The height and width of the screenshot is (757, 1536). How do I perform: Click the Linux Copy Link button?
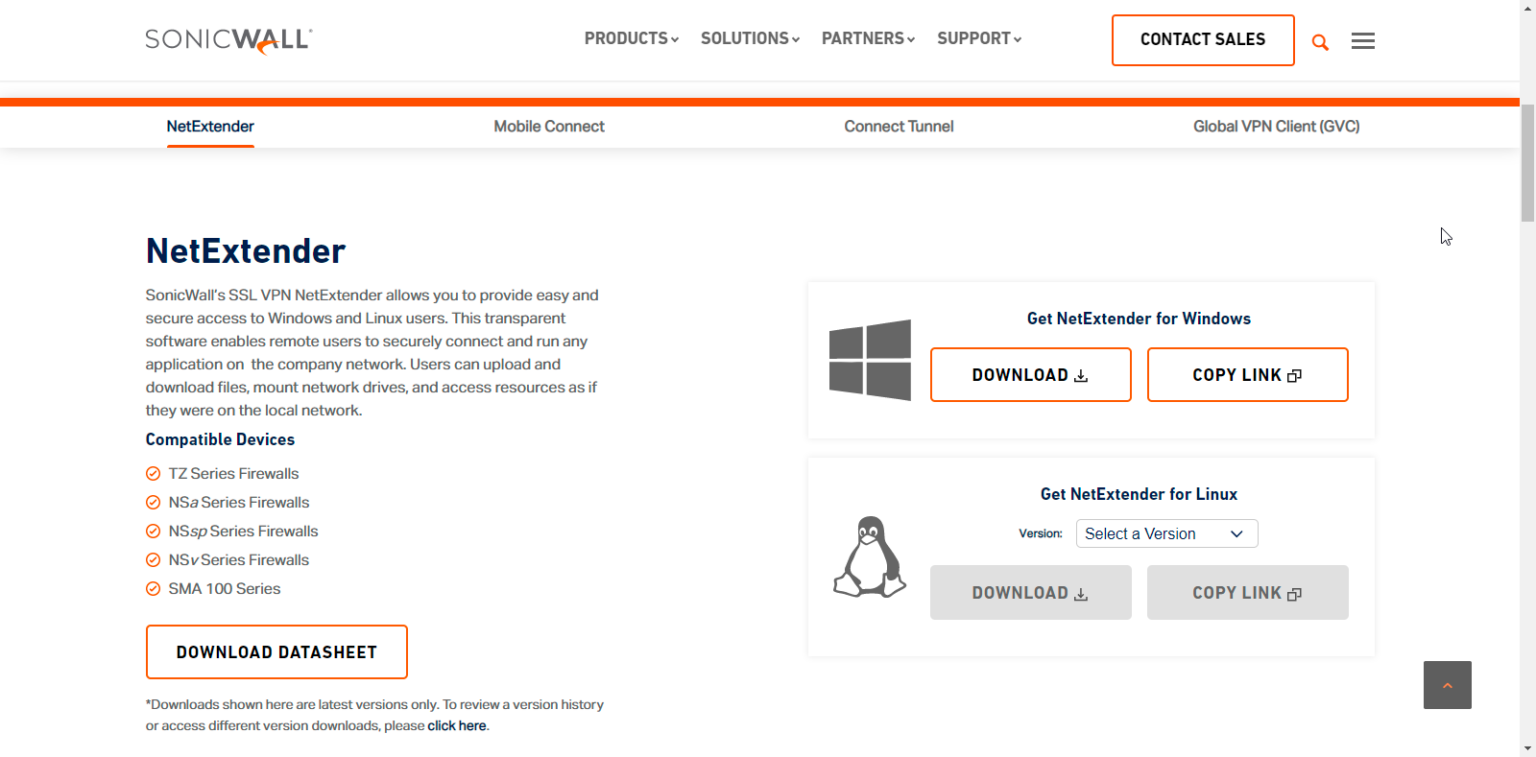click(x=1247, y=592)
